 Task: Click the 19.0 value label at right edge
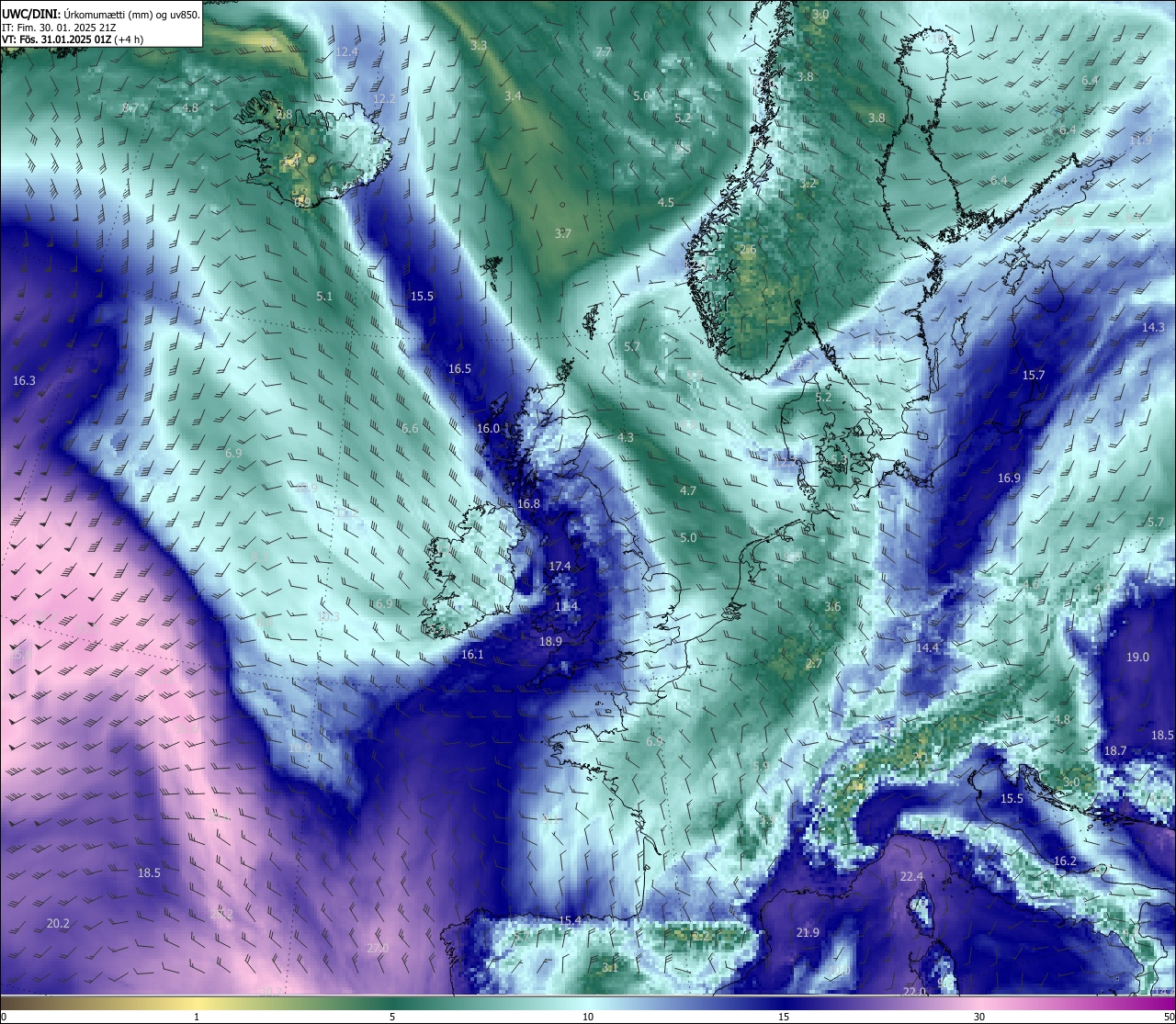1137,657
